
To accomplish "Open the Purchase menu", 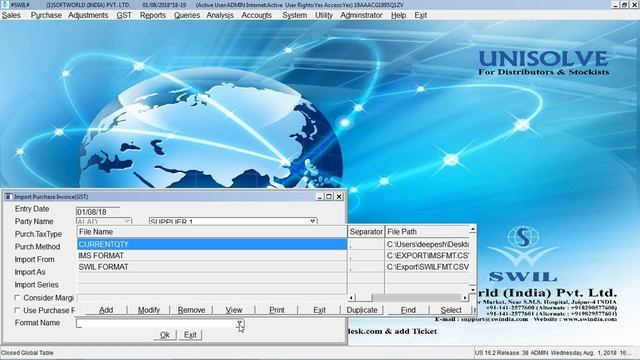I will tap(46, 15).
